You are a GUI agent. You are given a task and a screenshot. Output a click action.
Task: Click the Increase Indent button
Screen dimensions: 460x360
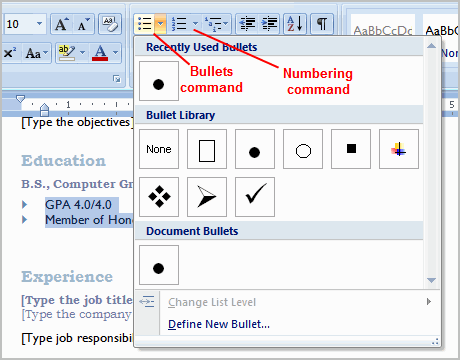[x=269, y=24]
